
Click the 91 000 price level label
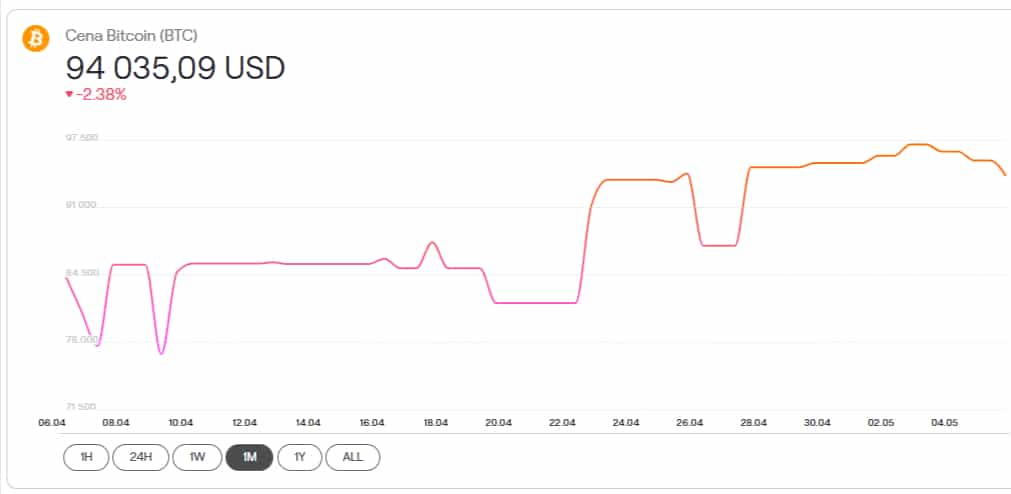[x=82, y=205]
